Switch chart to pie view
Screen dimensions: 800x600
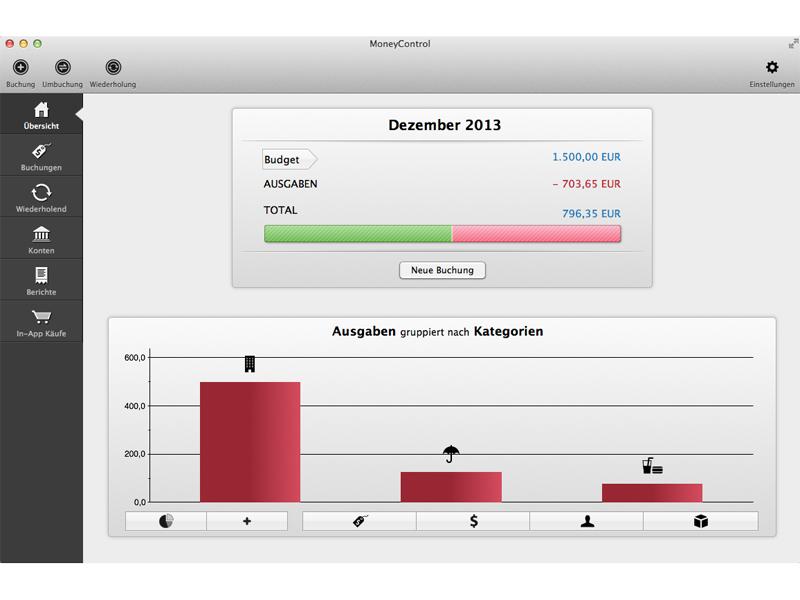click(166, 521)
